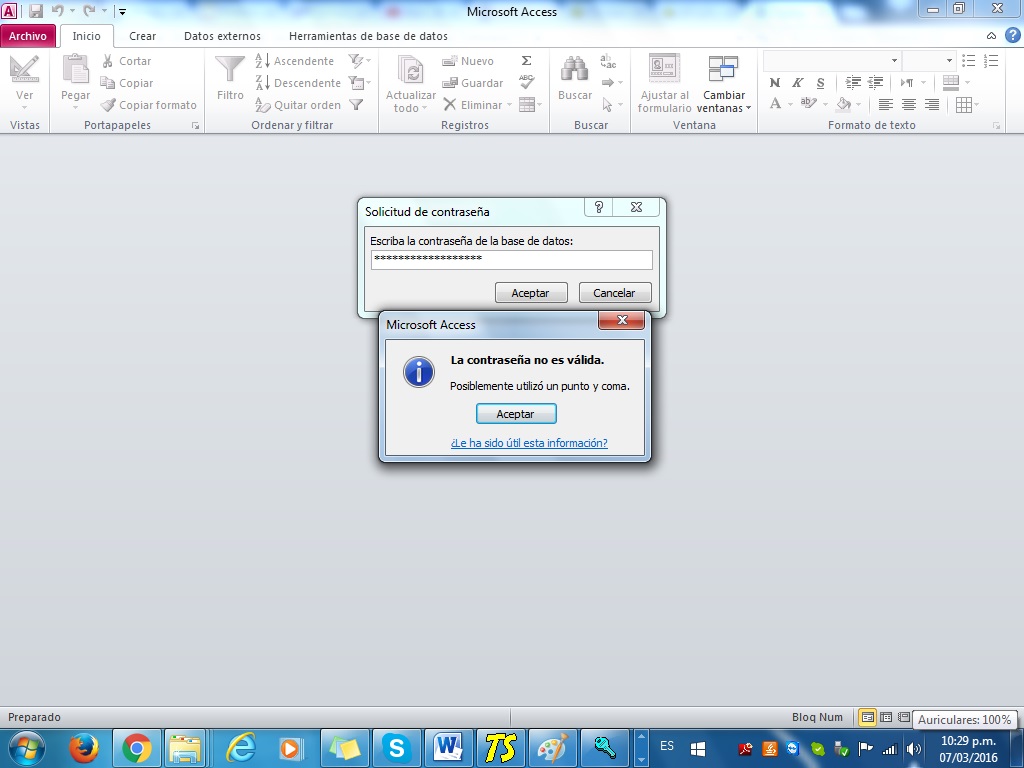Click the Buscar binoculars icon
This screenshot has width=1024, height=768.
[575, 69]
